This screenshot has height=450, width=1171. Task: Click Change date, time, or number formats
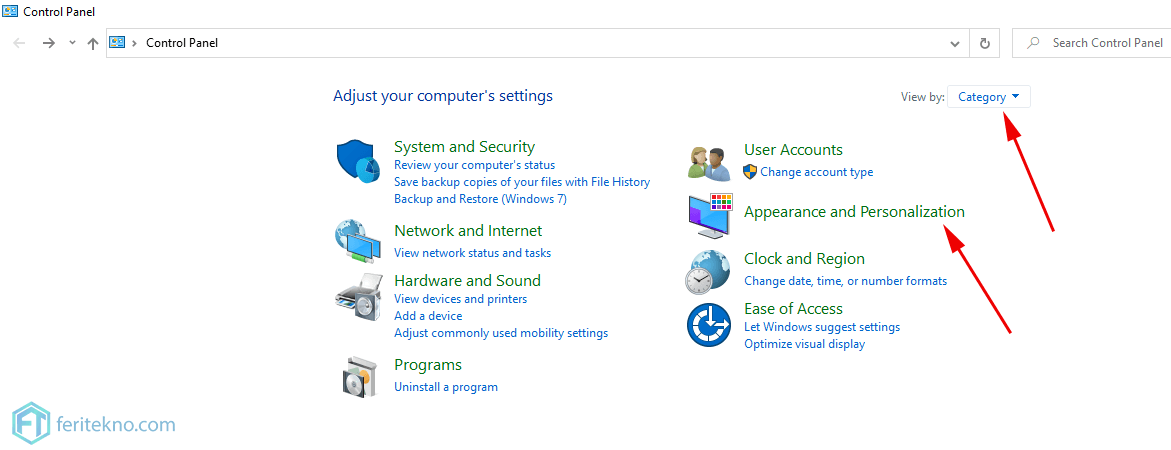pos(845,281)
